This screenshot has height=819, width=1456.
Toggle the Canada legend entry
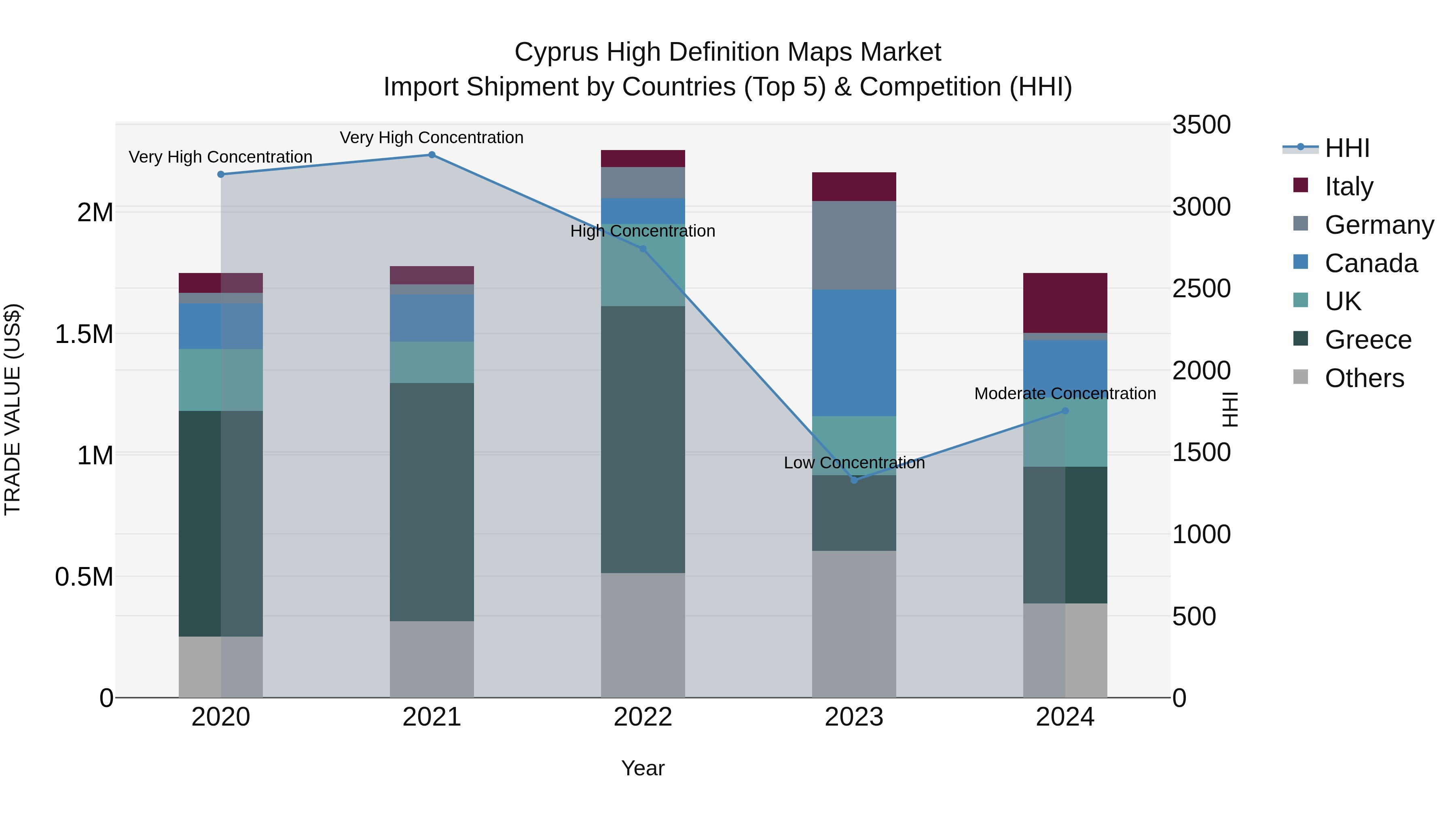tap(1355, 263)
